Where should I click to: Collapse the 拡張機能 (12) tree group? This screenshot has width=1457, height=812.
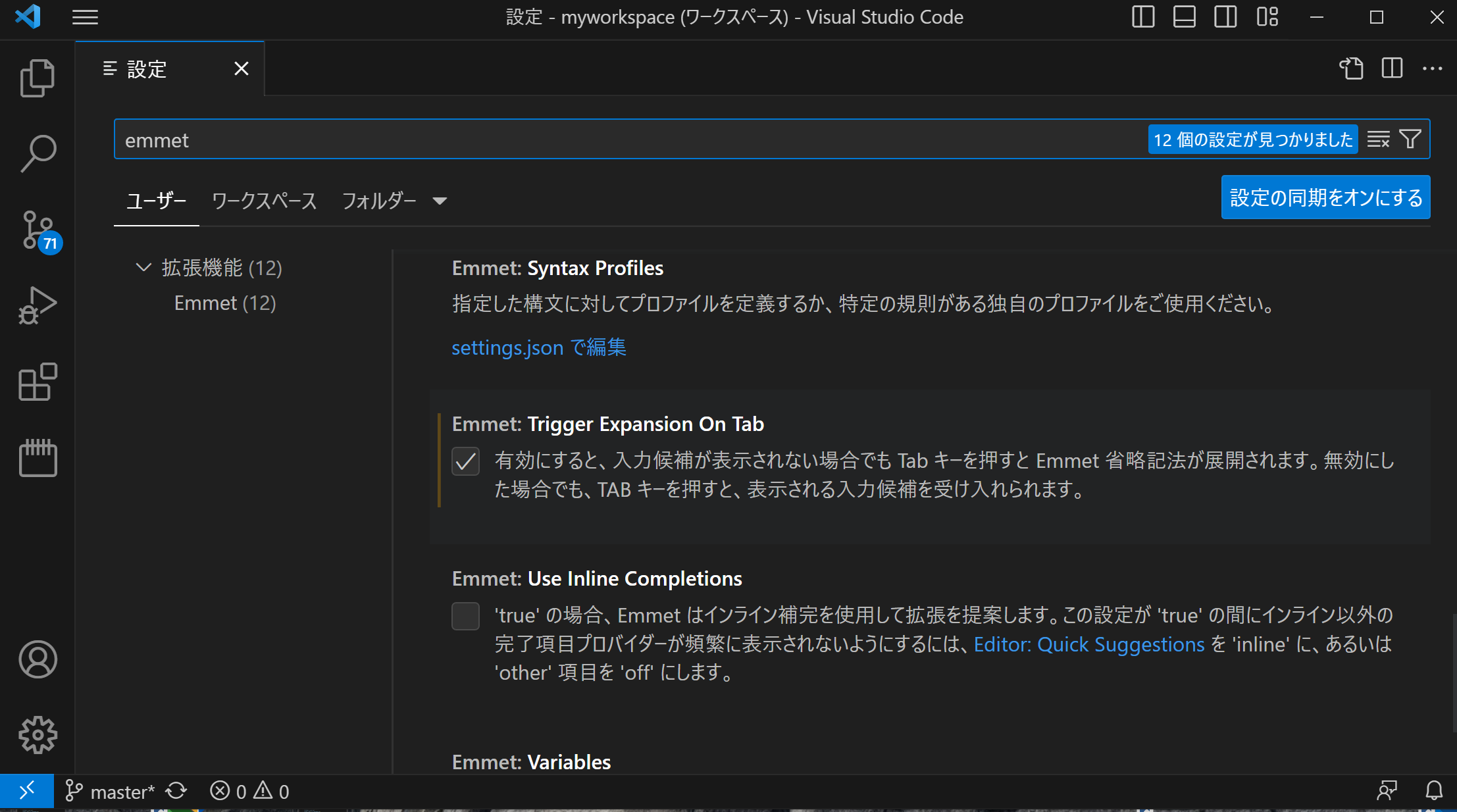(x=143, y=267)
